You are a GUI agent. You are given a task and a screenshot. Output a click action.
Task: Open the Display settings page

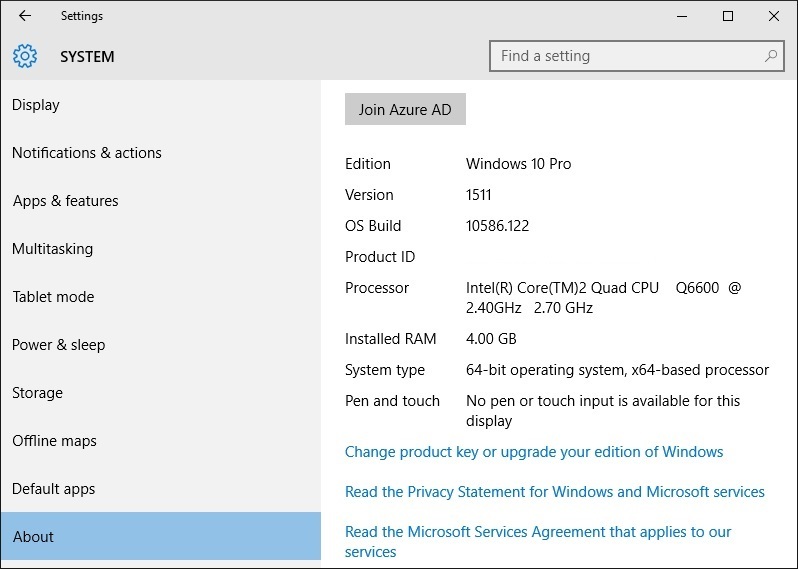[36, 105]
